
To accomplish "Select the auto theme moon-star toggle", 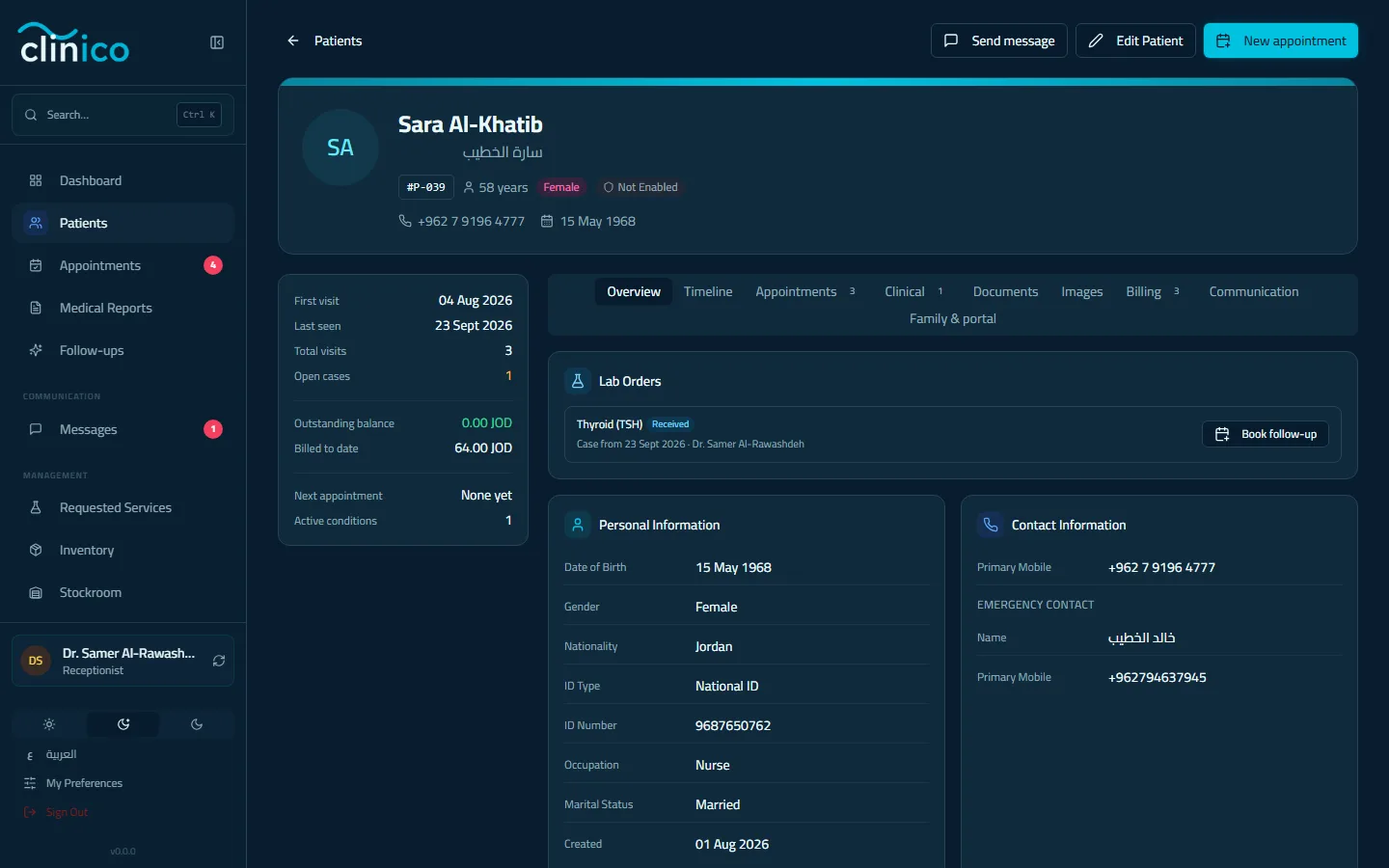I will (x=123, y=724).
